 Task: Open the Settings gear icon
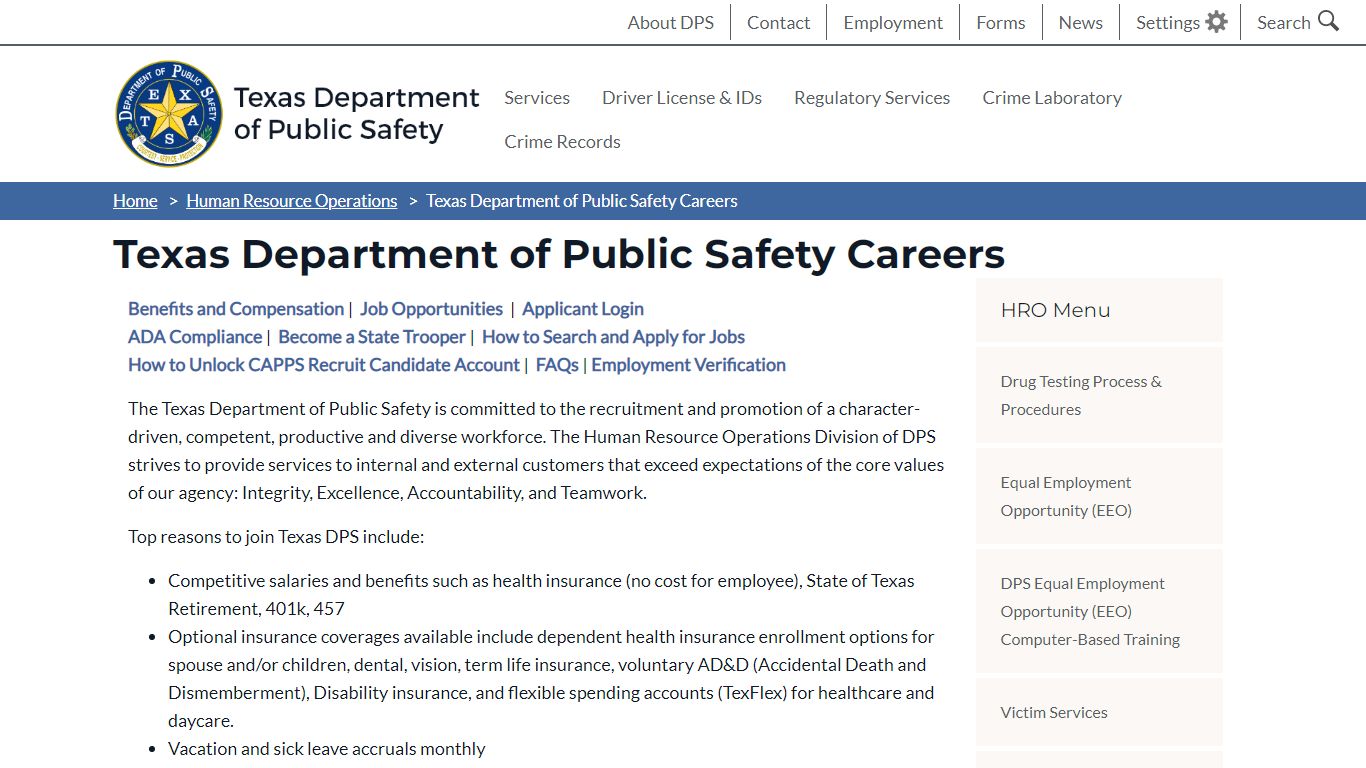1216,22
